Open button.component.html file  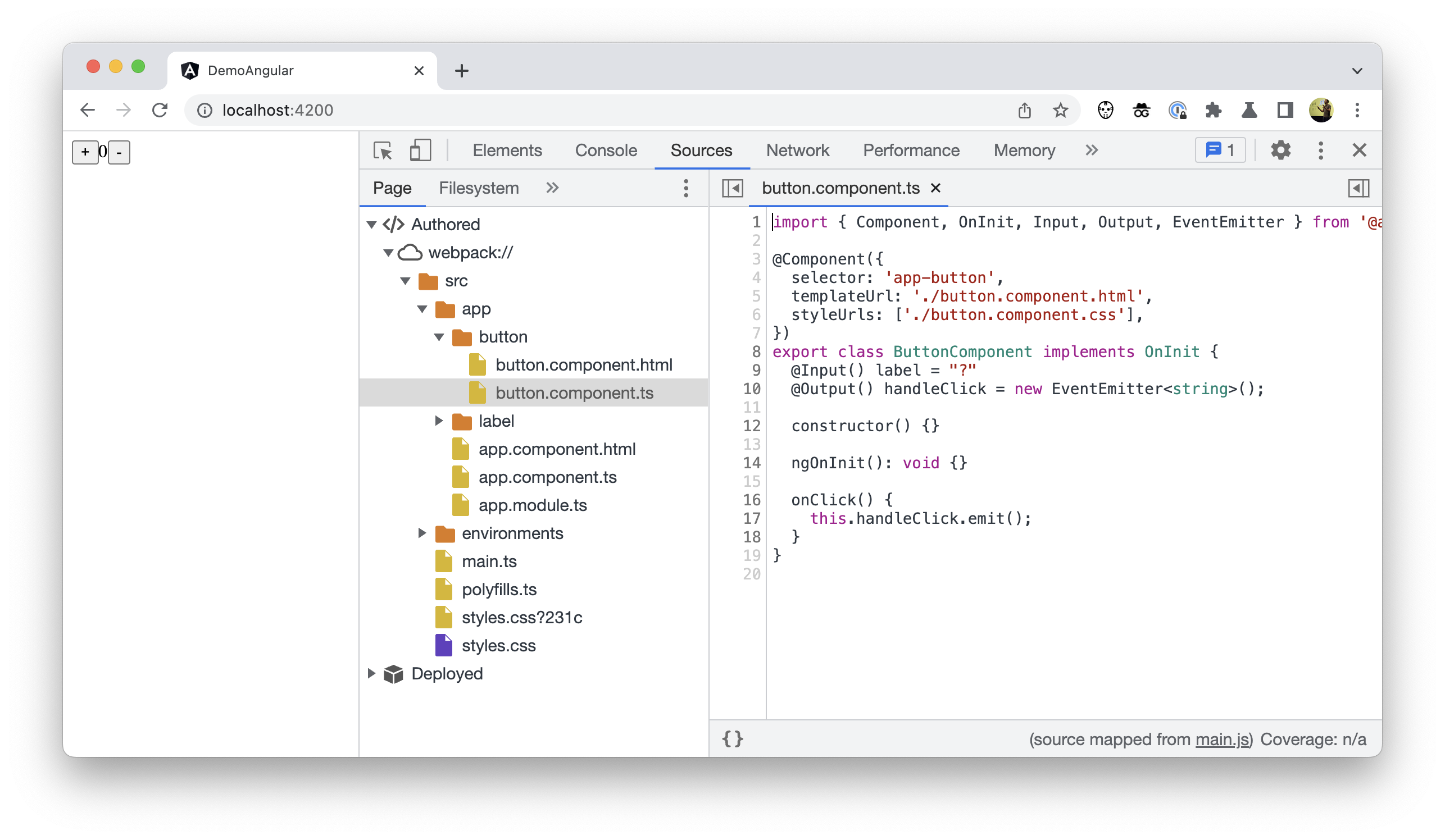[583, 364]
